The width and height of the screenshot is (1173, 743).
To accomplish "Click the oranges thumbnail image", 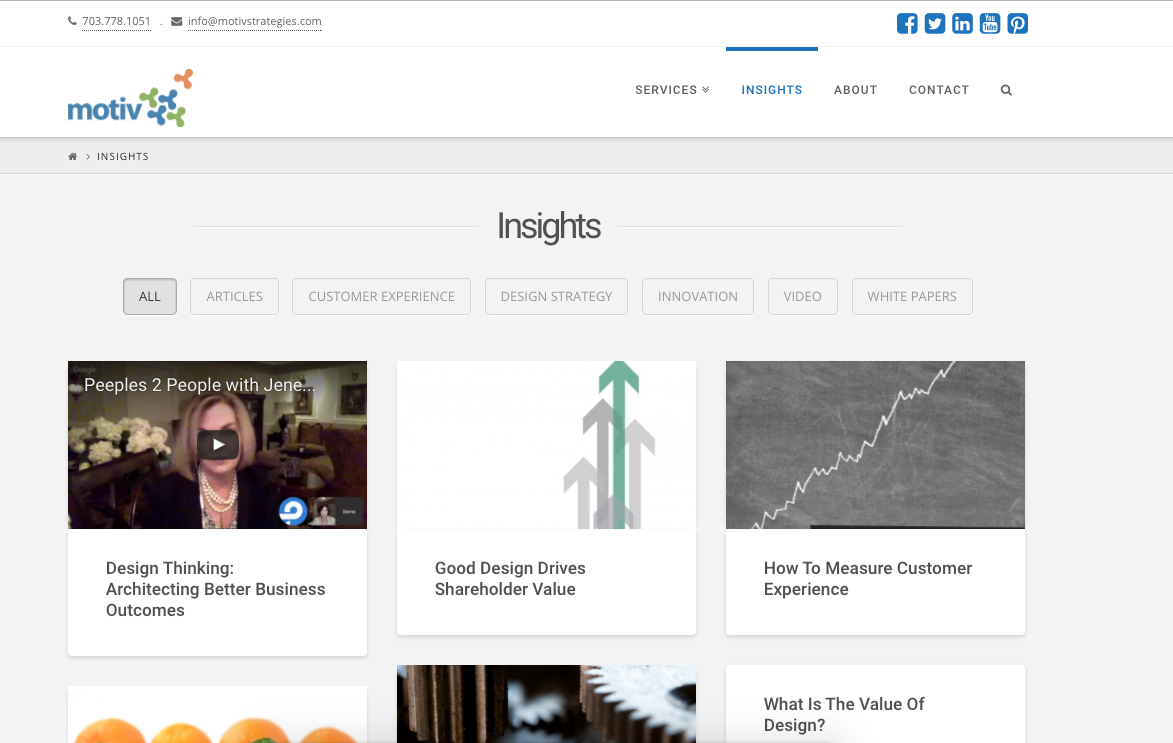I will point(217,715).
